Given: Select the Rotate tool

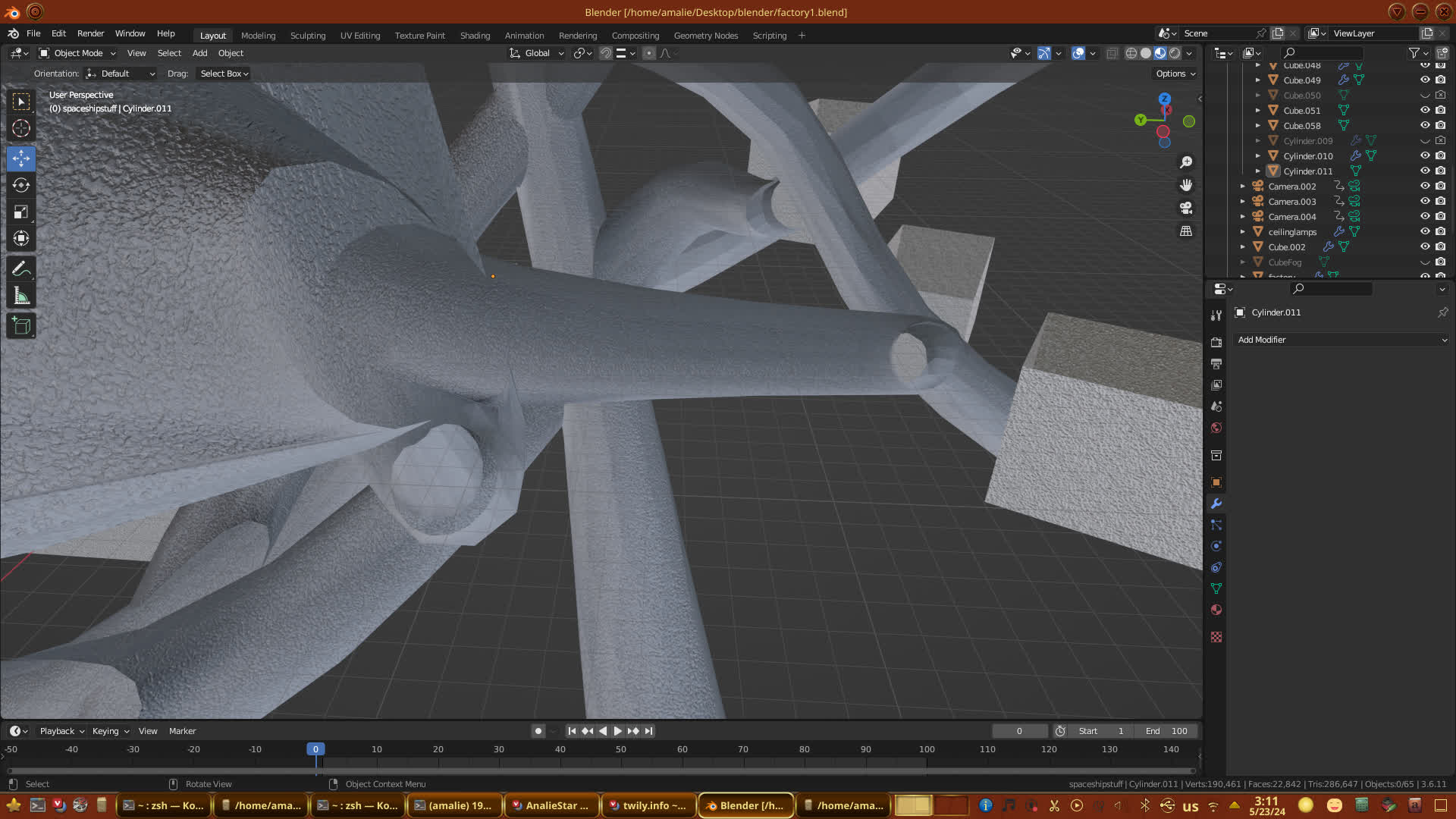Looking at the screenshot, I should (x=21, y=185).
